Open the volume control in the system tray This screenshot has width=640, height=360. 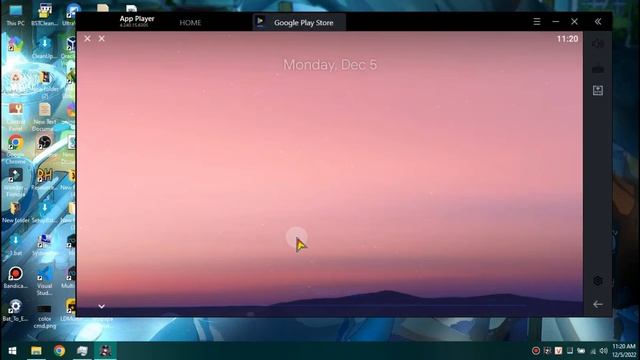[604, 351]
